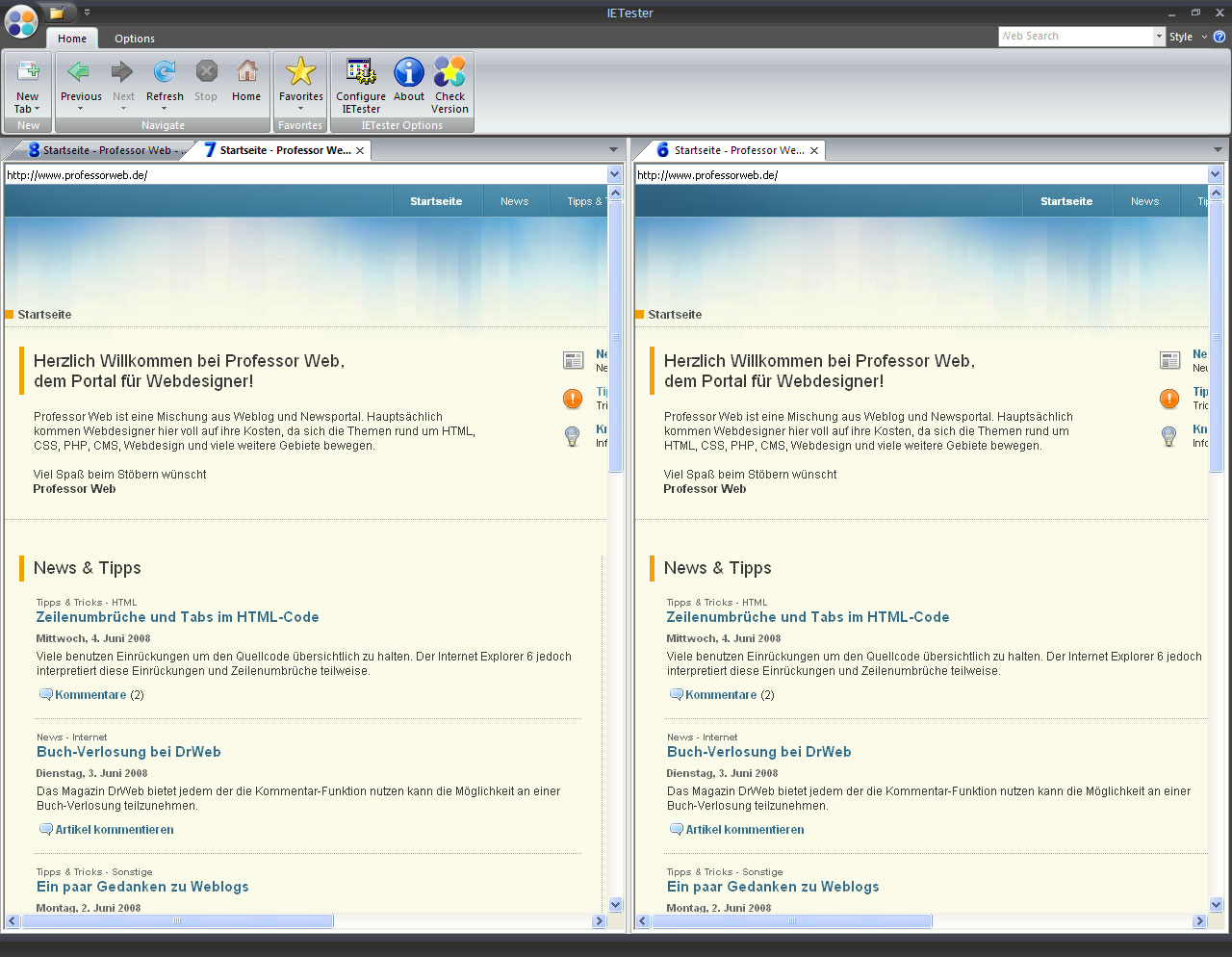Screen dimensions: 1232x957
Task: Click Startseite in the IE6 pane navigation bar
Action: (1066, 201)
